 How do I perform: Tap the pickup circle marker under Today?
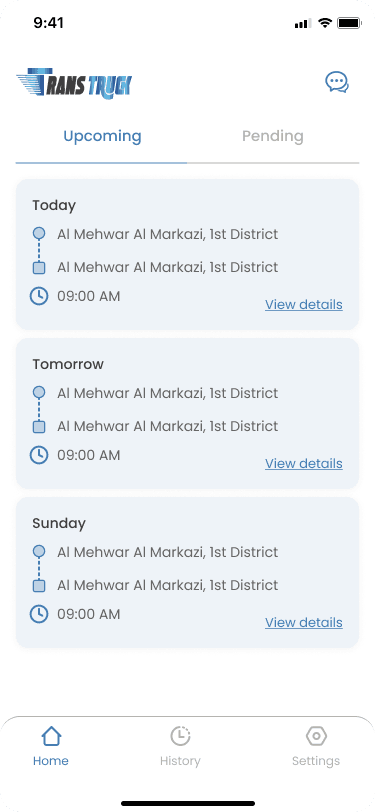(39, 233)
